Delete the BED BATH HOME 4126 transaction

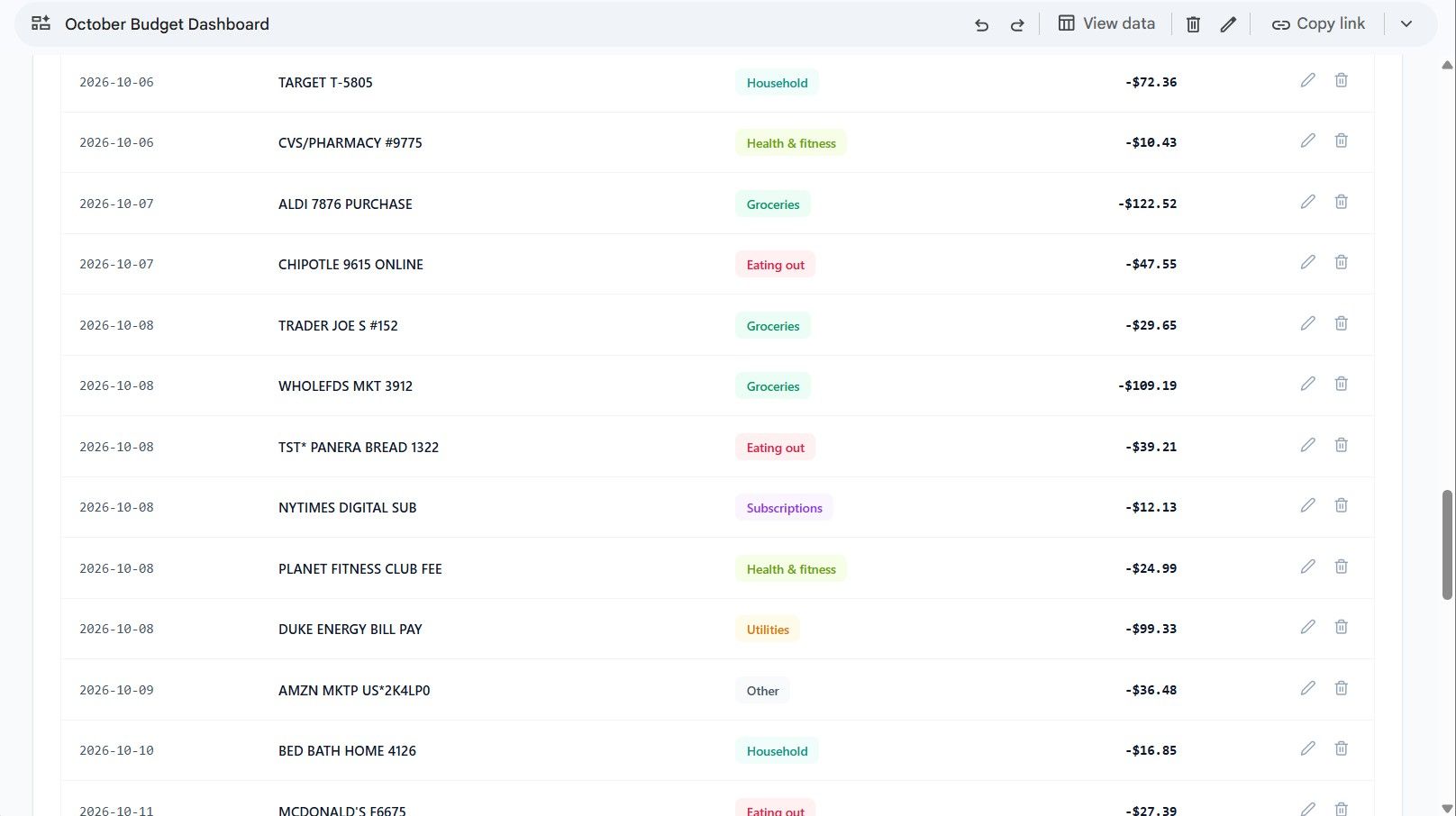point(1342,748)
